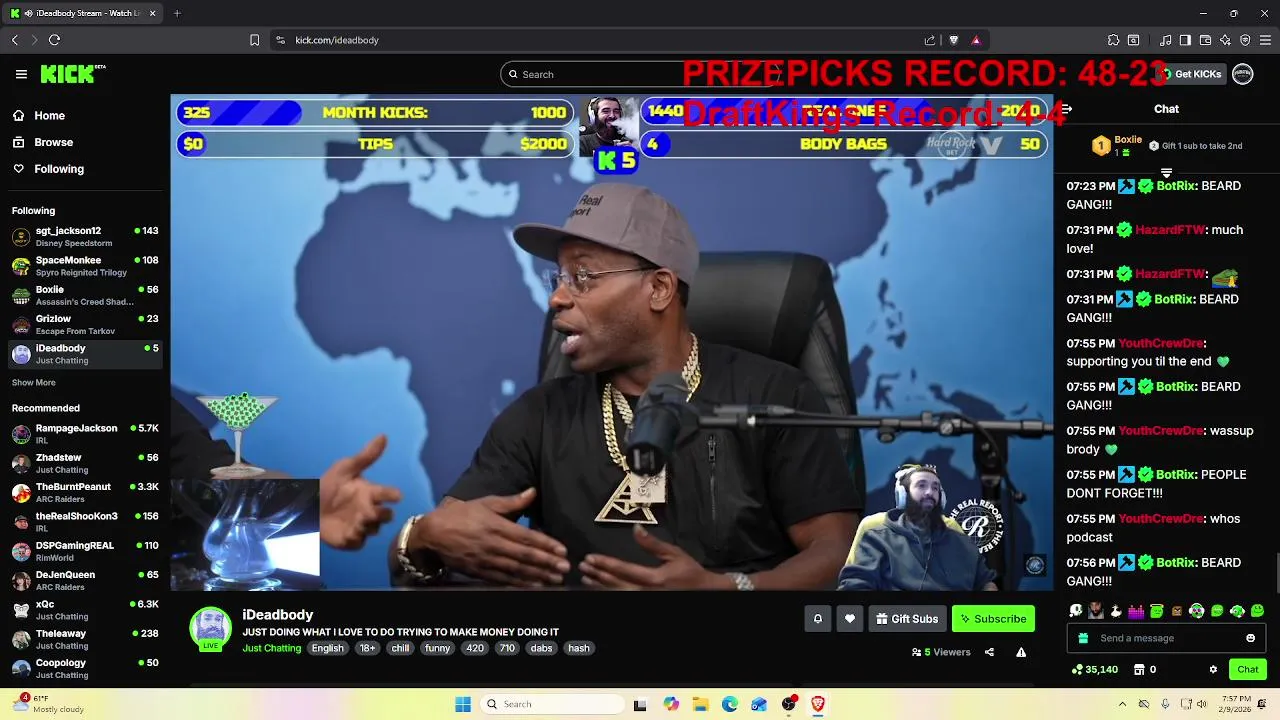This screenshot has height=720, width=1280.
Task: Expand Following list with Show More
Action: coord(33,383)
